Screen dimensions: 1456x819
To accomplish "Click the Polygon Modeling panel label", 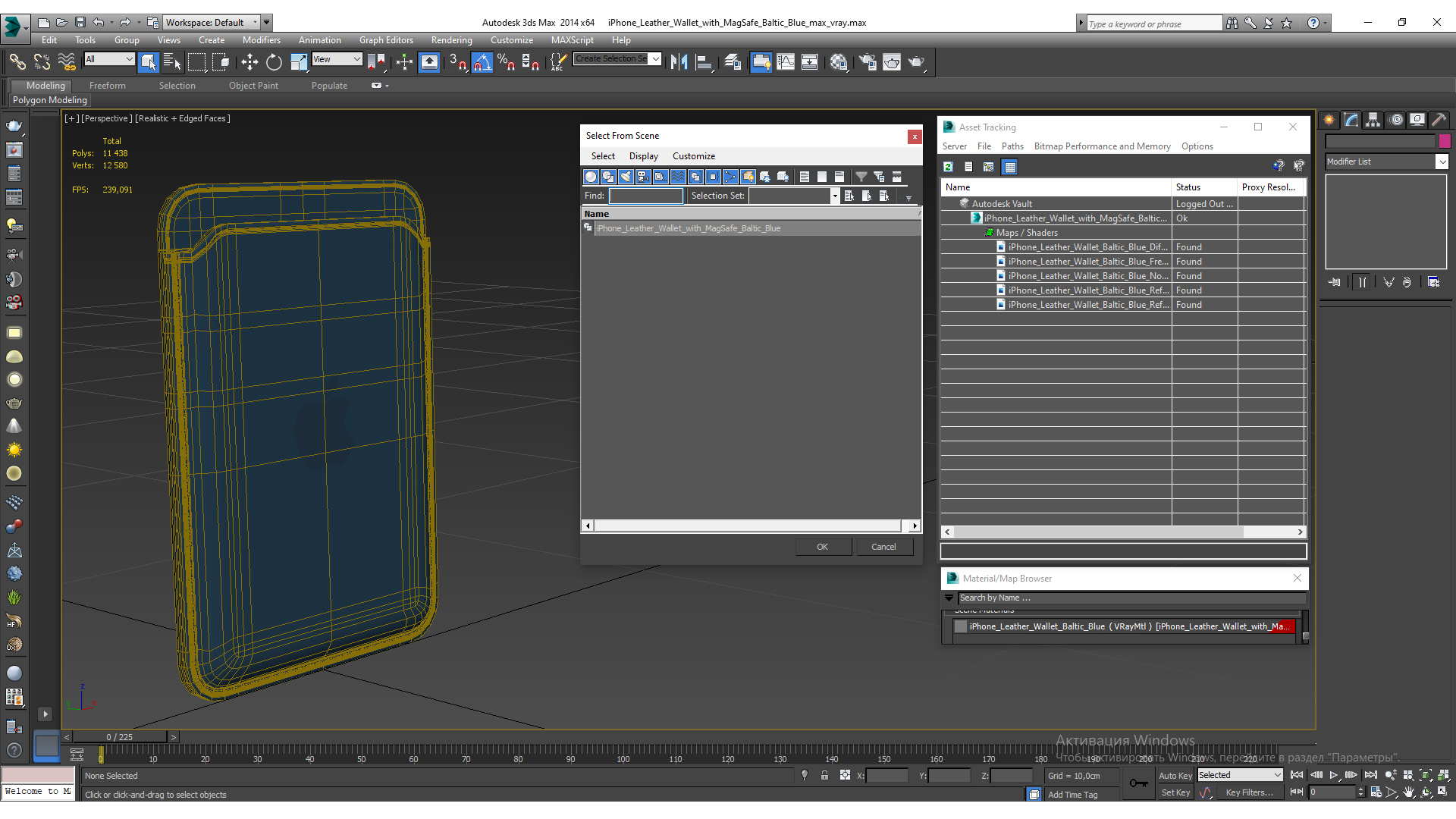I will [x=50, y=100].
